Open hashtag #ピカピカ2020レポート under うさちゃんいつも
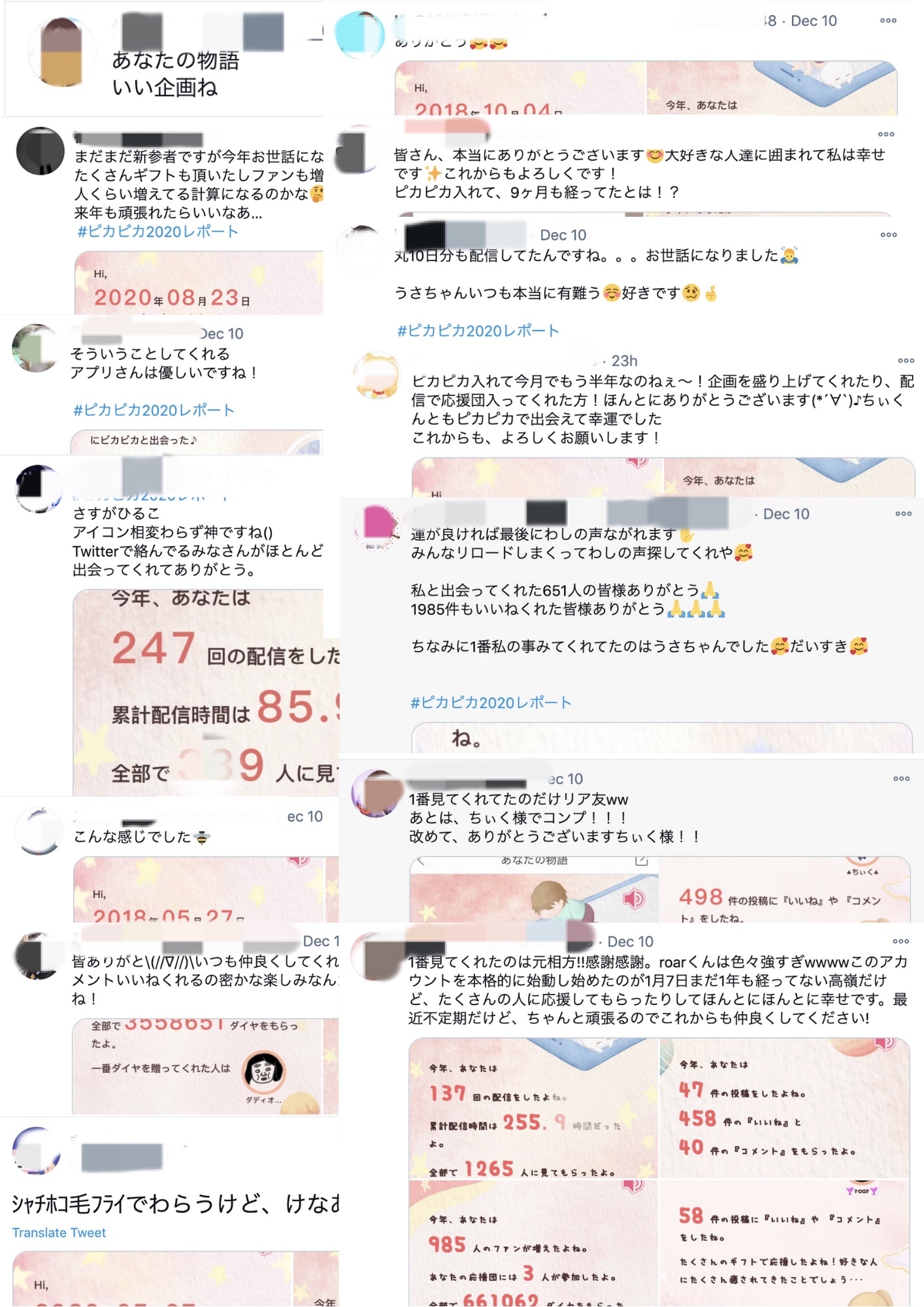 [478, 331]
